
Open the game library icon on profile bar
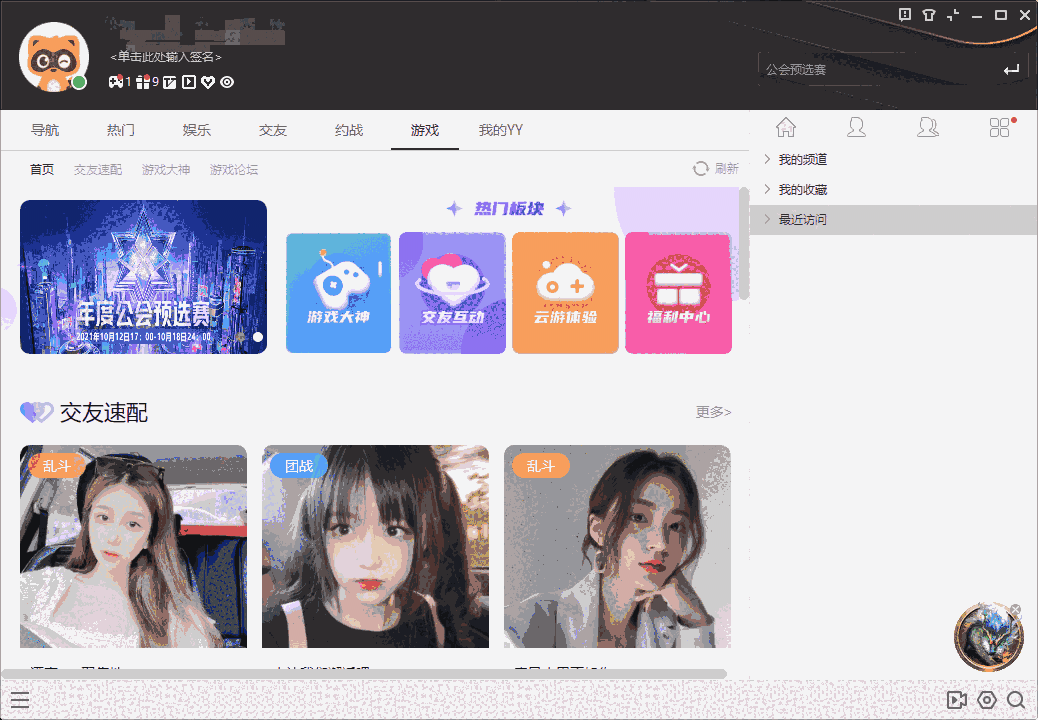115,82
